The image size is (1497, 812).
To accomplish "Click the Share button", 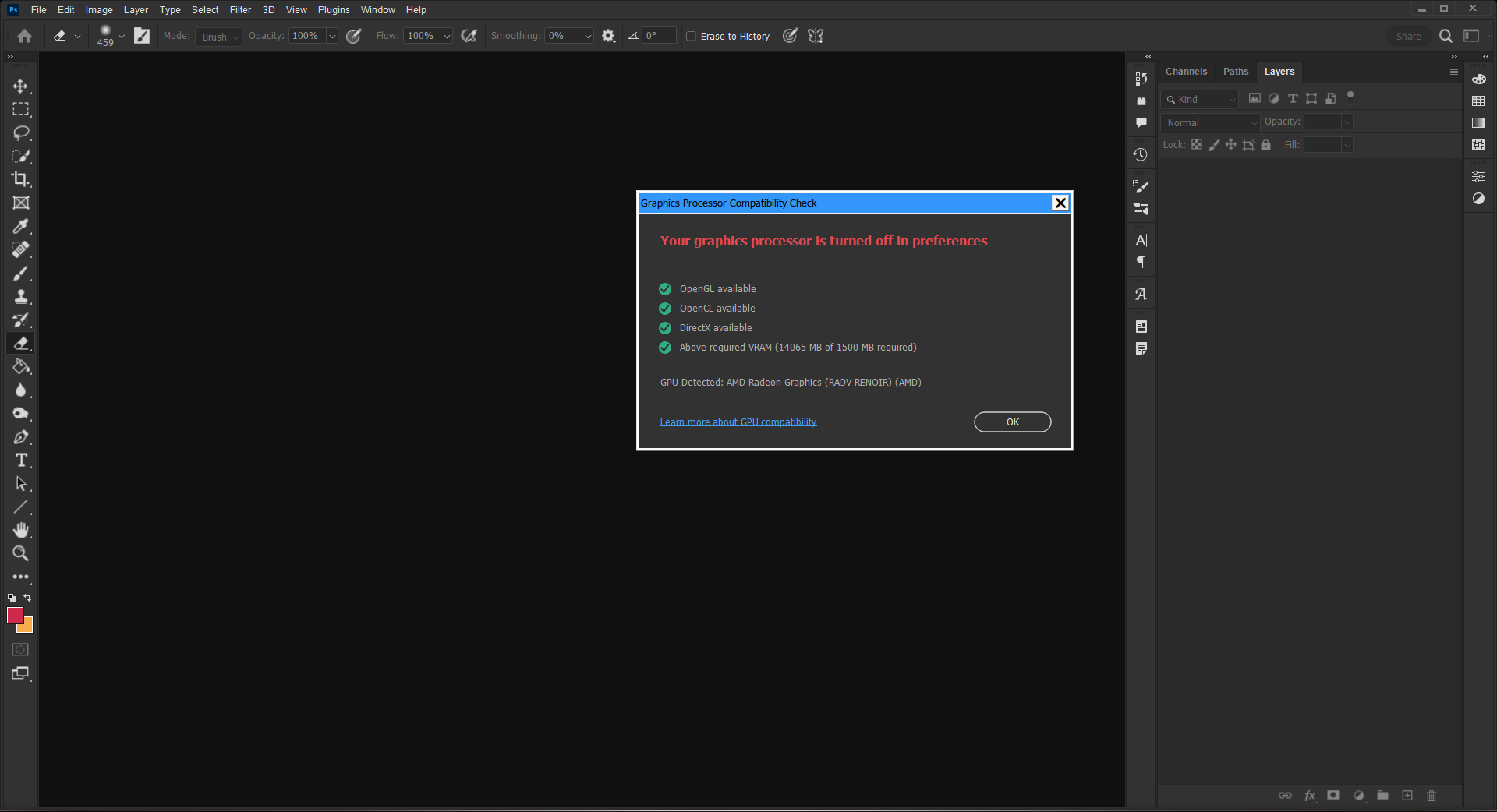I will coord(1408,36).
